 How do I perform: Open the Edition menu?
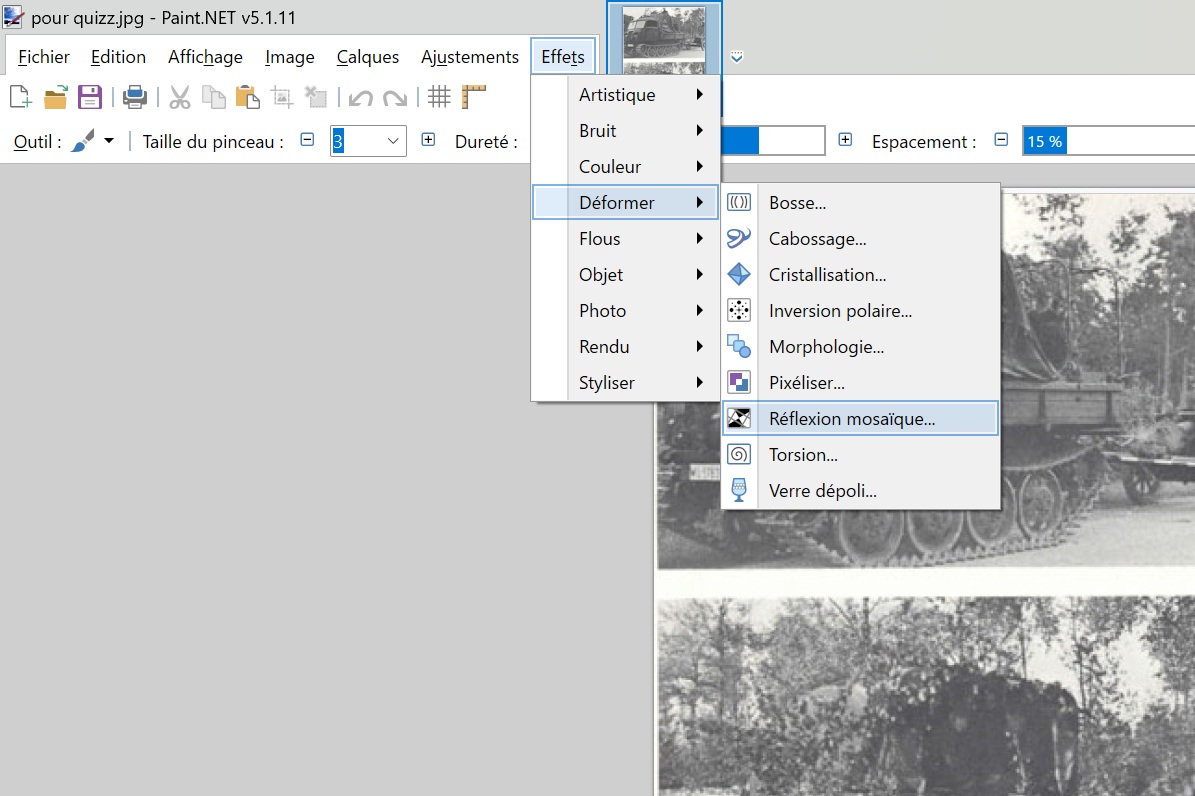[x=118, y=57]
